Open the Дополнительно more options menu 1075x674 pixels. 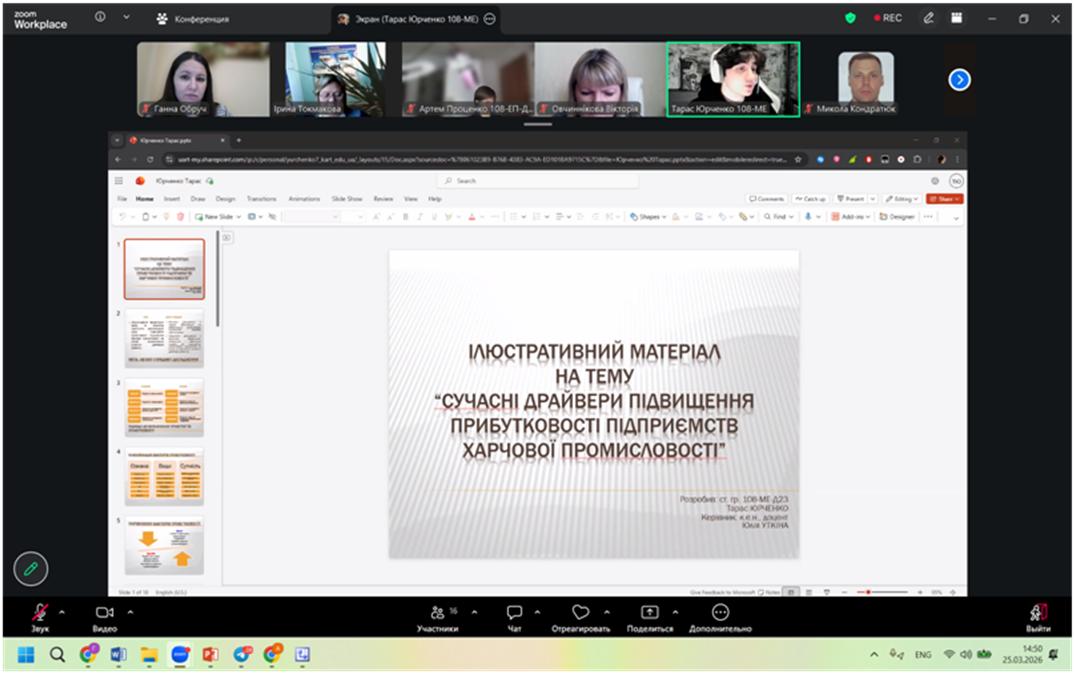(720, 613)
